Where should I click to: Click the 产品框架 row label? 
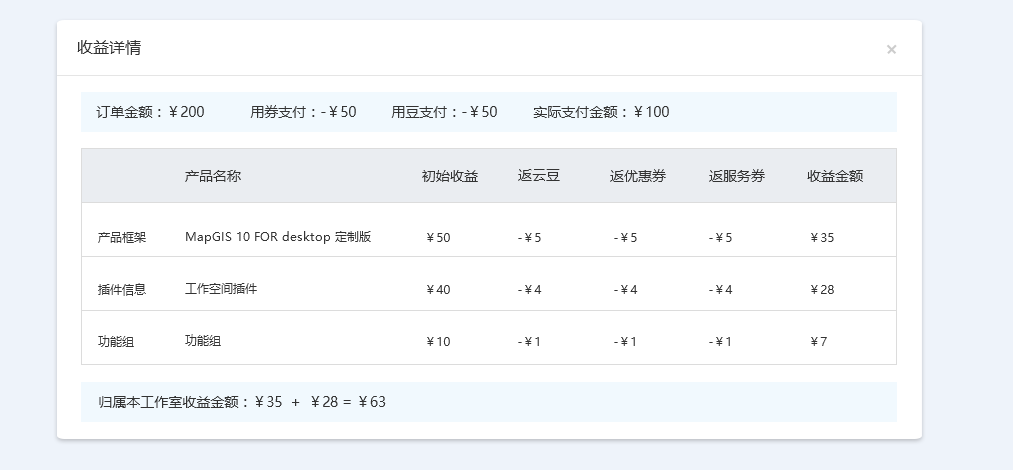coord(122,238)
